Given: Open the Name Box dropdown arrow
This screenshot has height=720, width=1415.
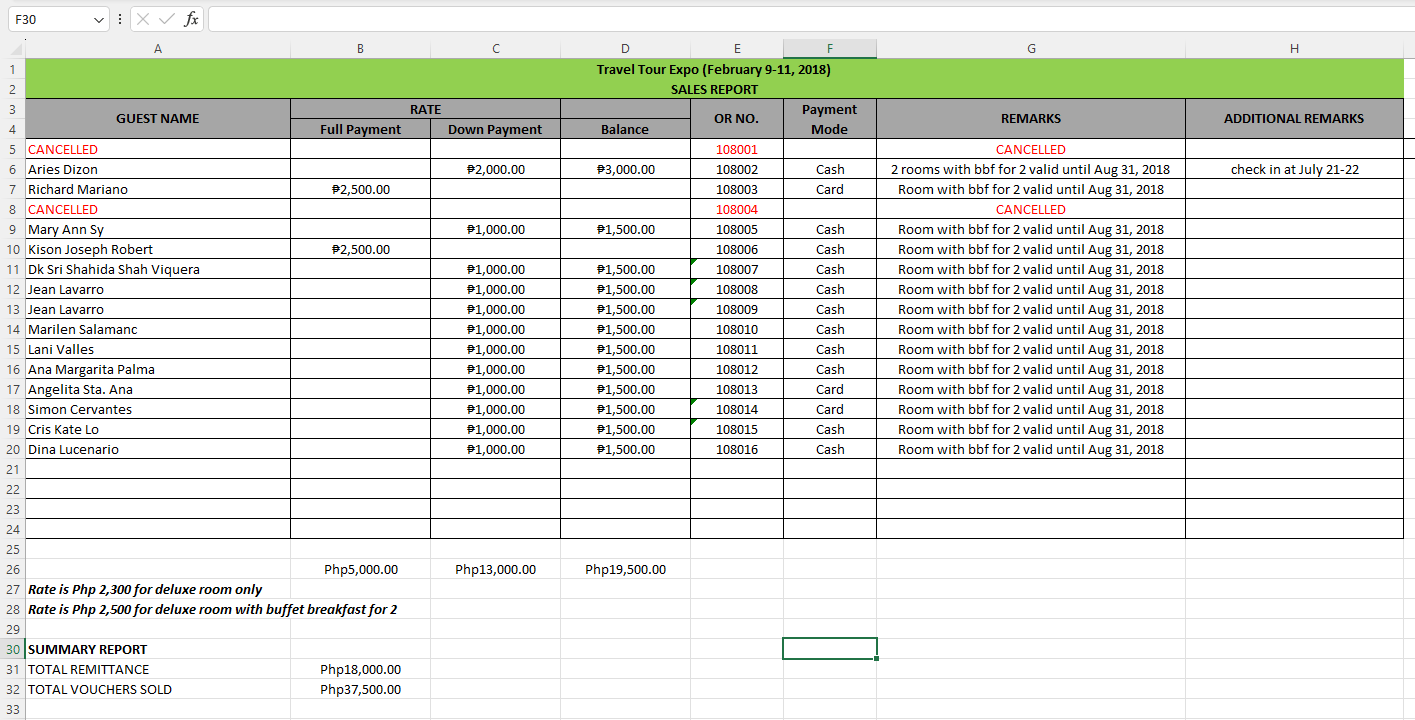Looking at the screenshot, I should click(98, 19).
